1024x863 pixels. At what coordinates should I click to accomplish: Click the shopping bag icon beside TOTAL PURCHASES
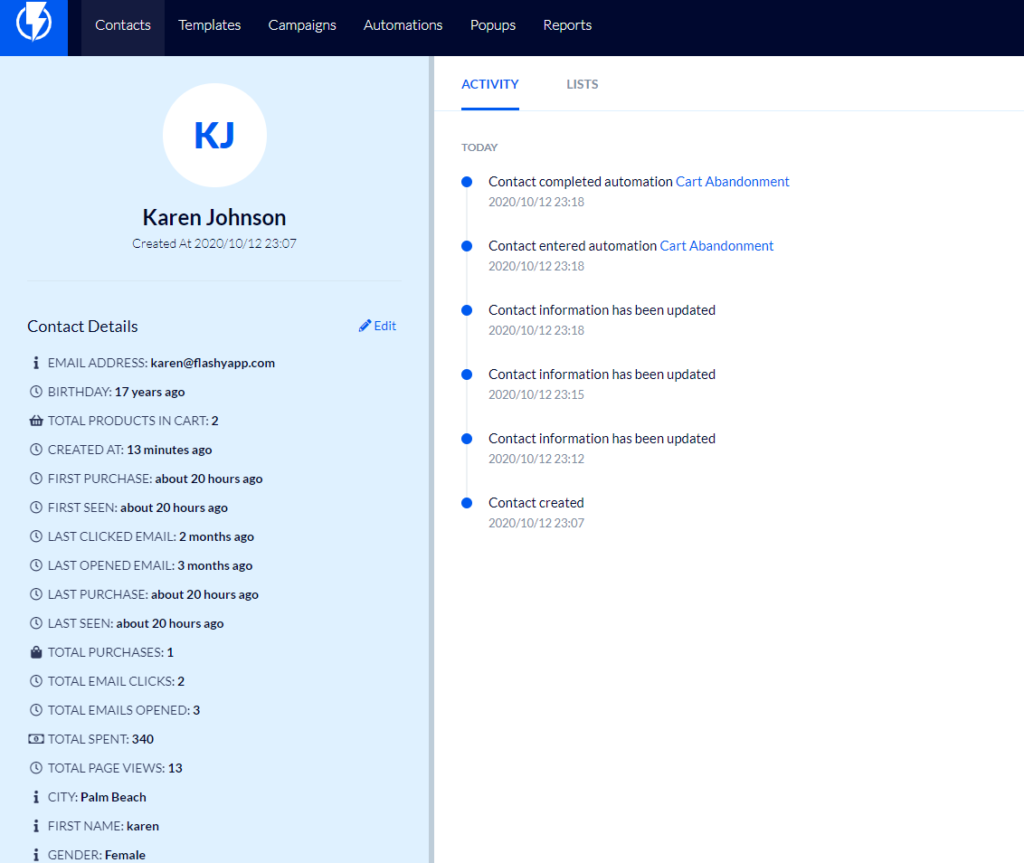tap(36, 652)
